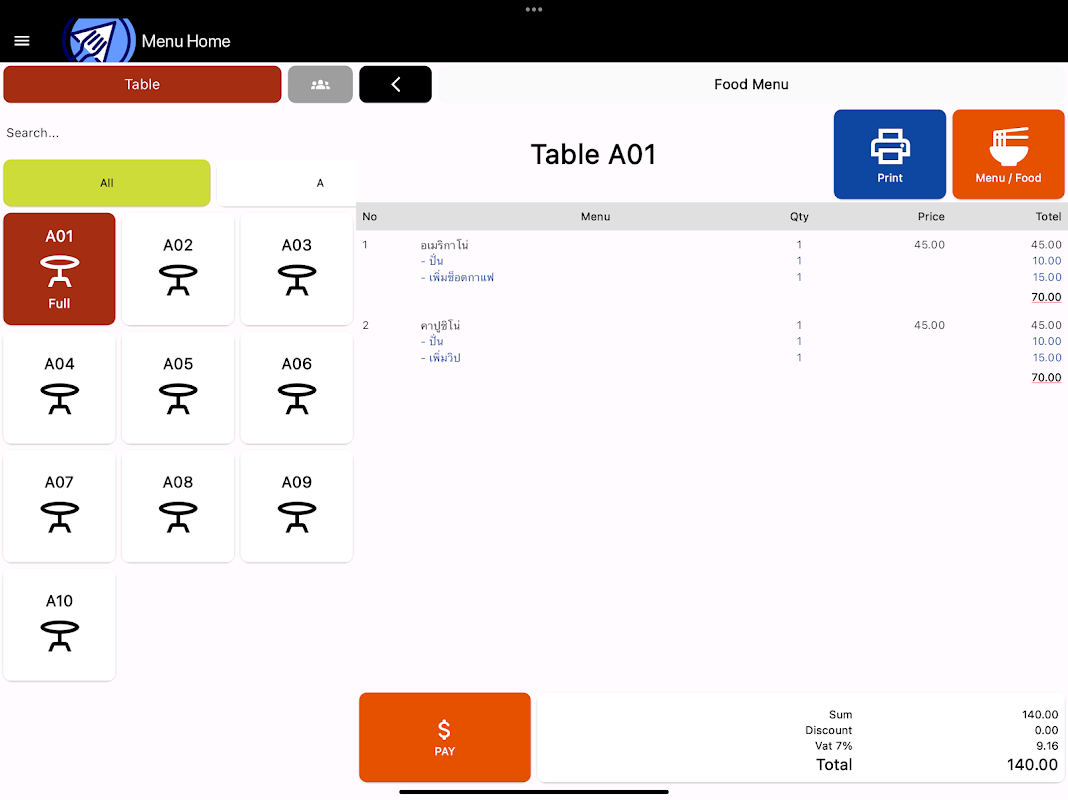Click the Total amount 140.00
This screenshot has height=800, width=1068.
coord(1032,765)
